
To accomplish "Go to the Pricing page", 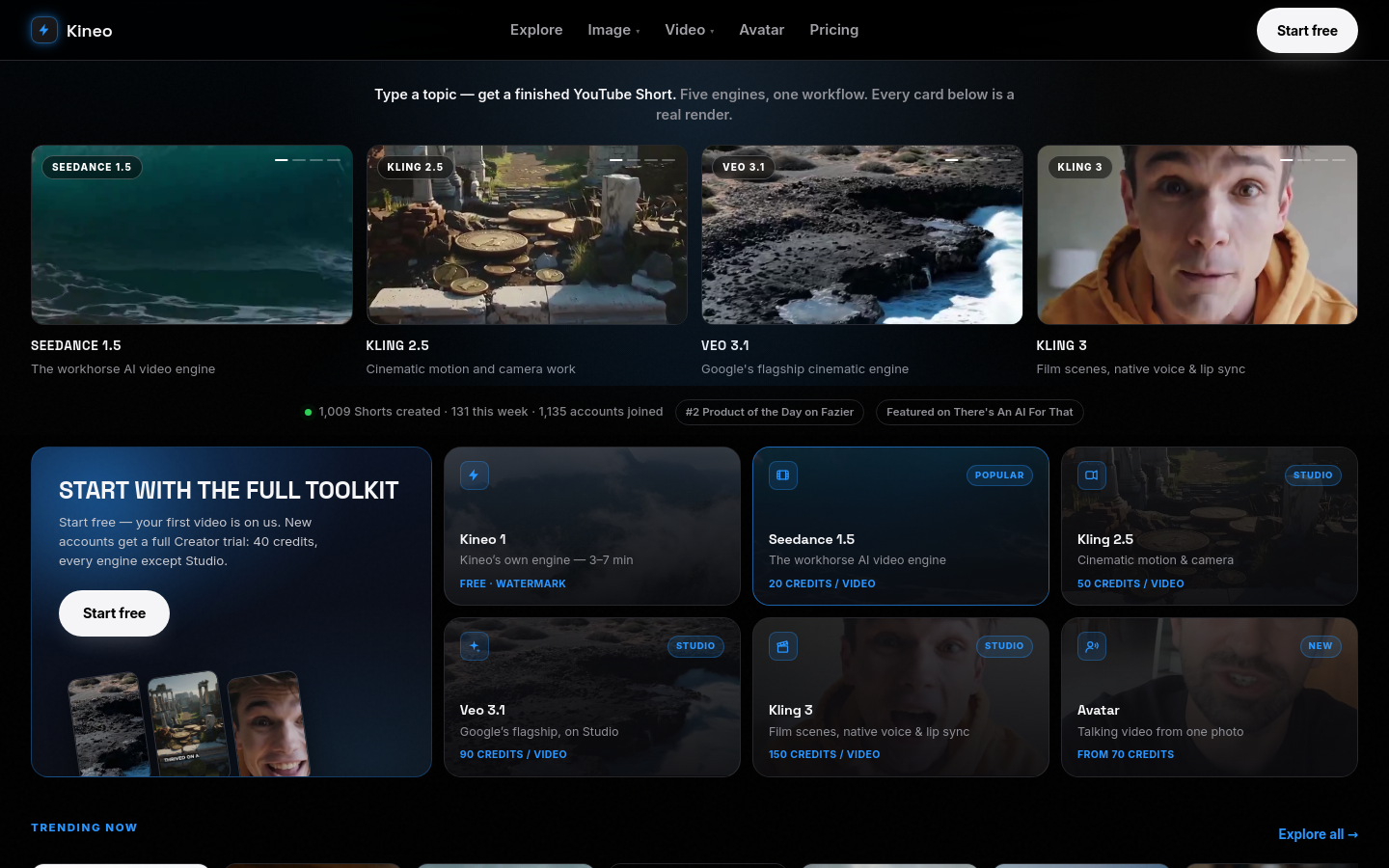I will tap(833, 30).
